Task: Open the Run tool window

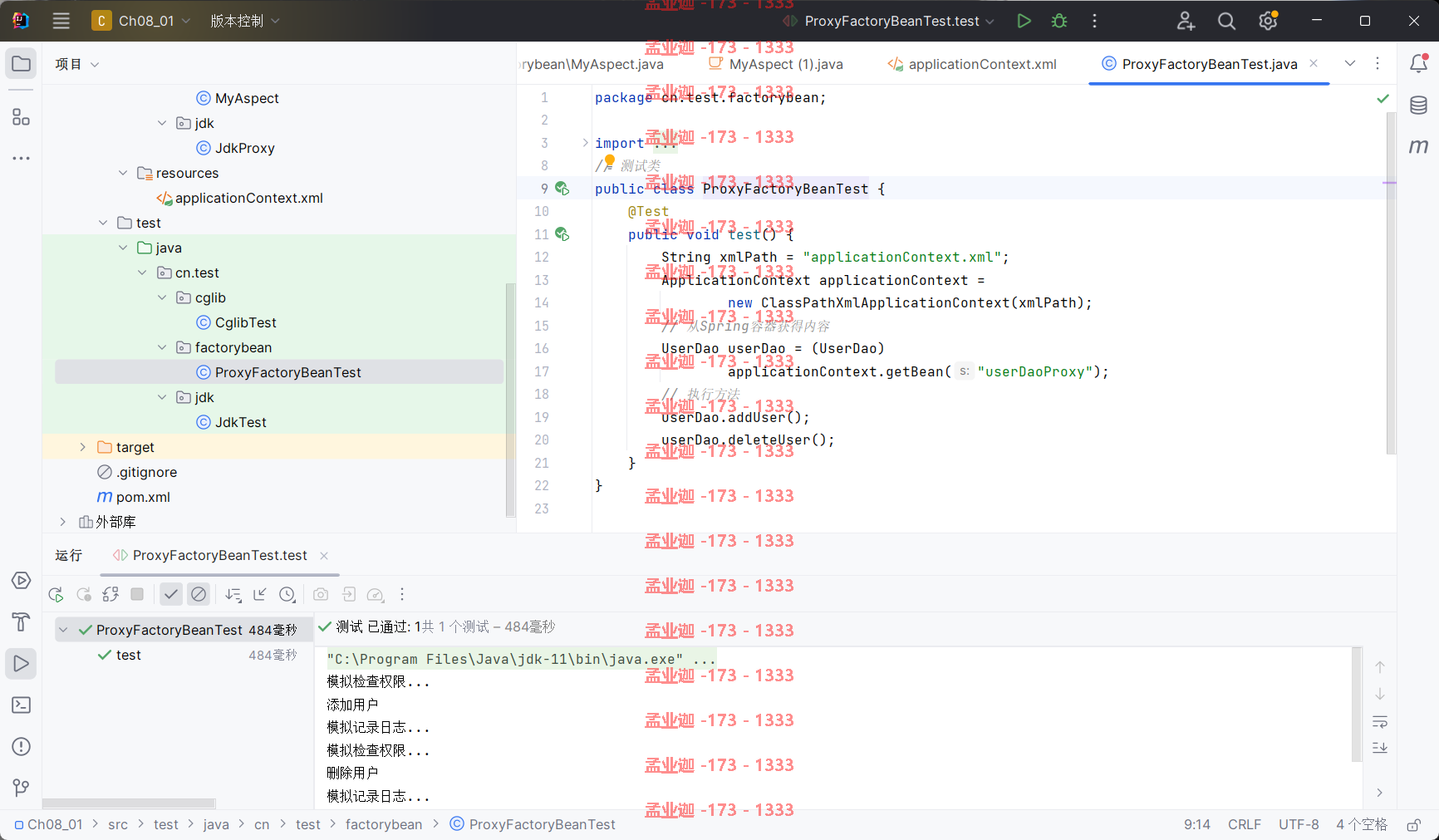Action: (21, 663)
